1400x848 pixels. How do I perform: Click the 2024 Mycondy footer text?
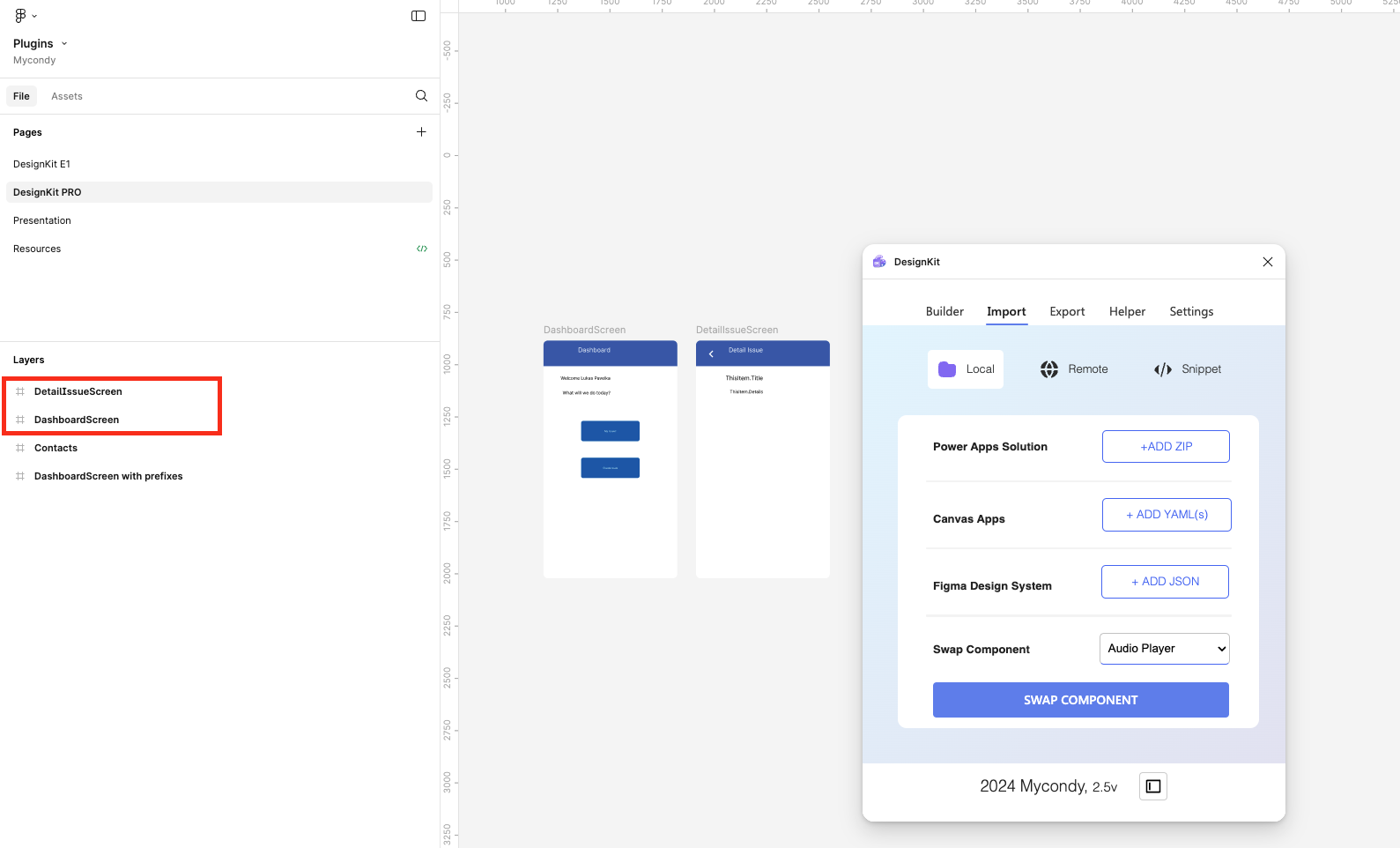click(1048, 786)
